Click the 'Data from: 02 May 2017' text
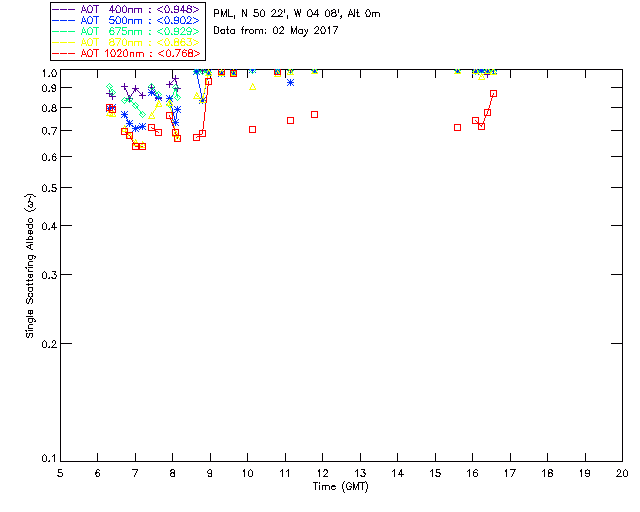 pyautogui.click(x=276, y=31)
